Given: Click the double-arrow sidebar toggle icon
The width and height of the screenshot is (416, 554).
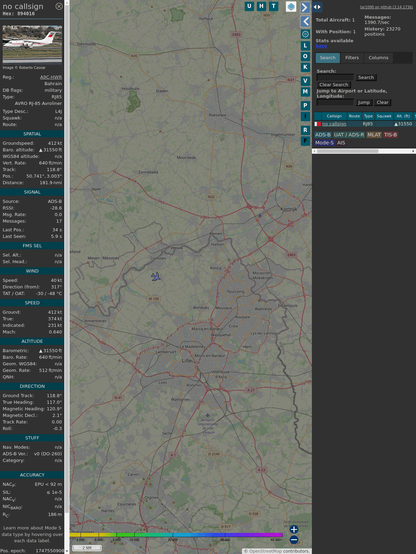Looking at the screenshot, I should pyautogui.click(x=317, y=7).
